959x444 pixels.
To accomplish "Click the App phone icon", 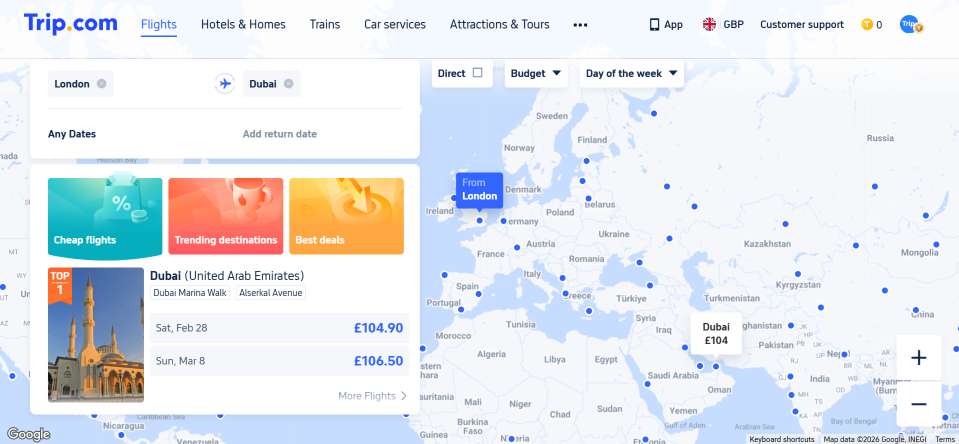I will (x=654, y=24).
